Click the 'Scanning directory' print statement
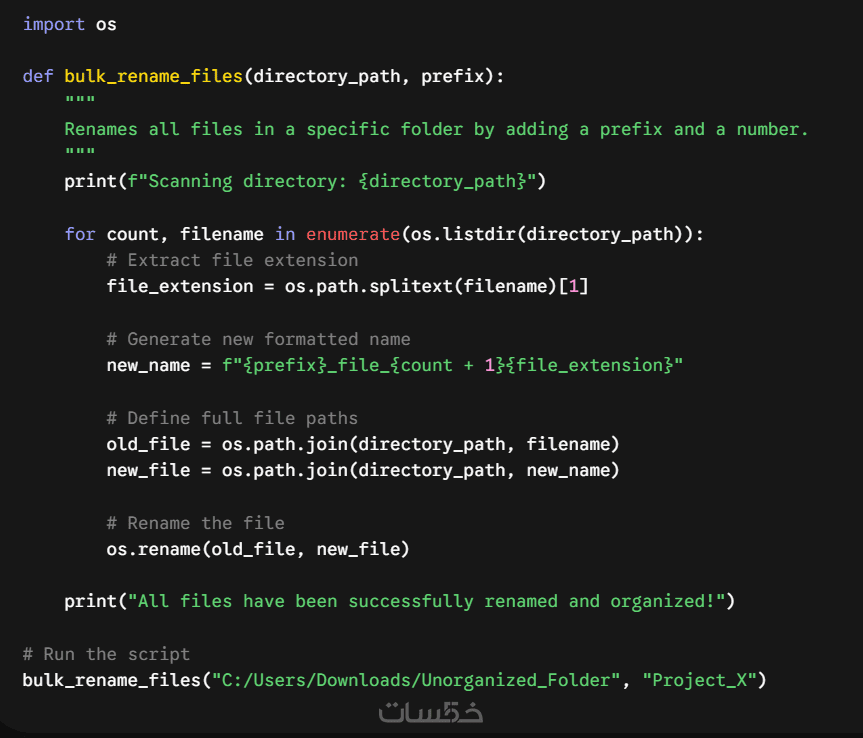The height and width of the screenshot is (738, 863). 305,182
